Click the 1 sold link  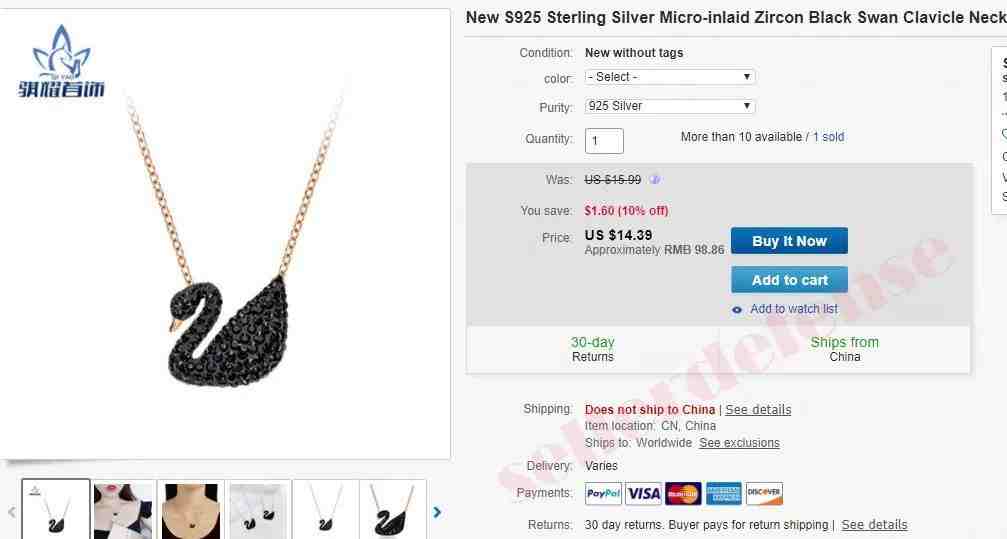828,137
